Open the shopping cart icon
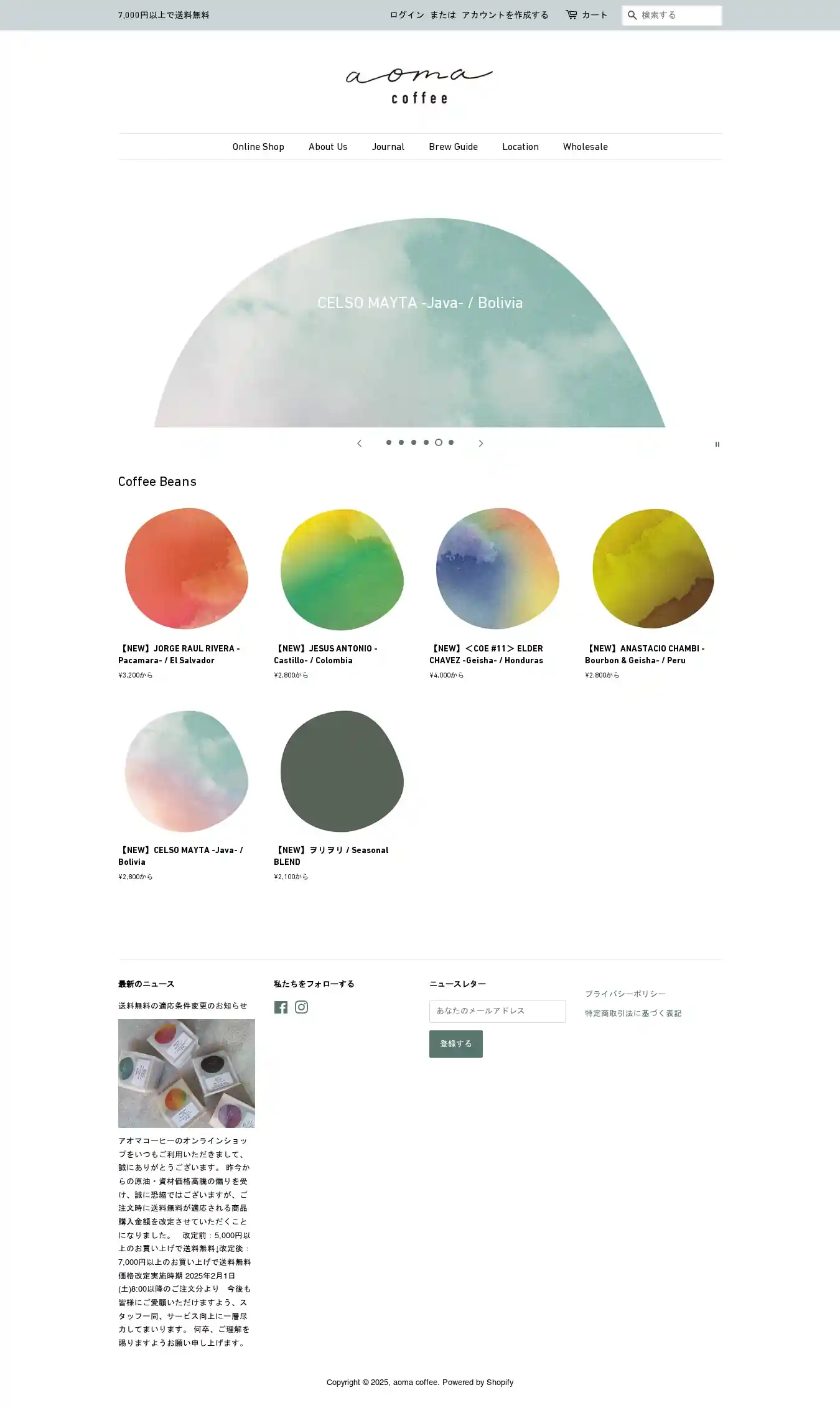Image resolution: width=840 pixels, height=1408 pixels. pos(571,14)
